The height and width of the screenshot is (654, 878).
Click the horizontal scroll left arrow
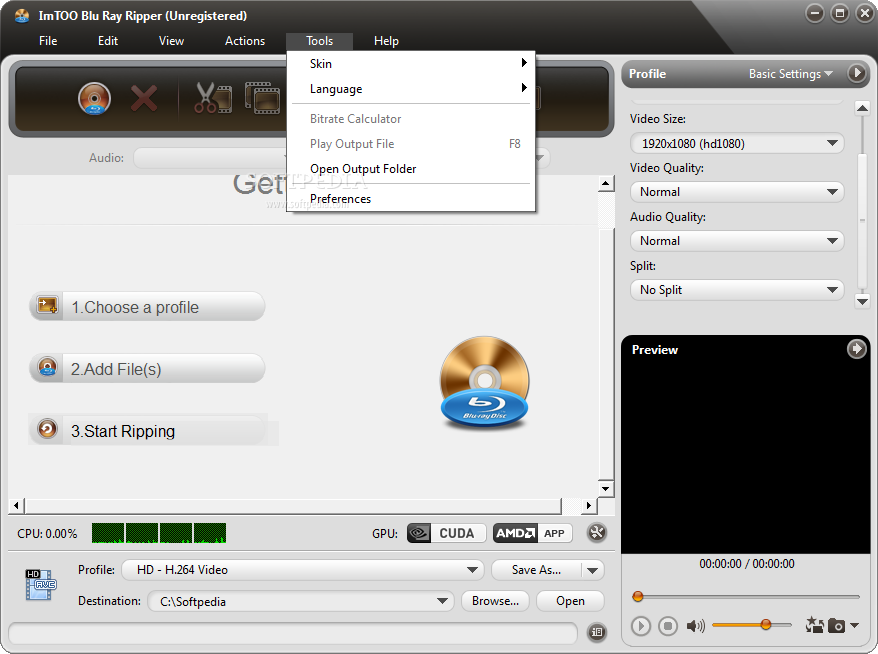coord(16,506)
